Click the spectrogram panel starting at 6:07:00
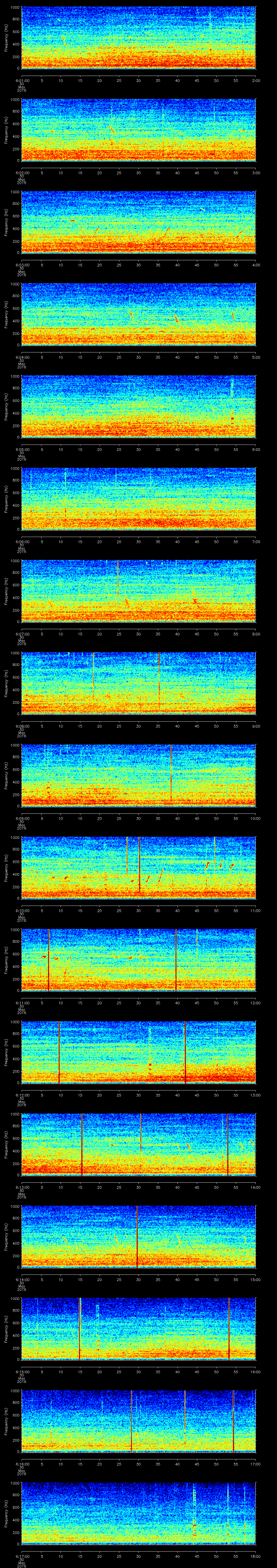Screen dimensions: 277x1568 (x=139, y=591)
